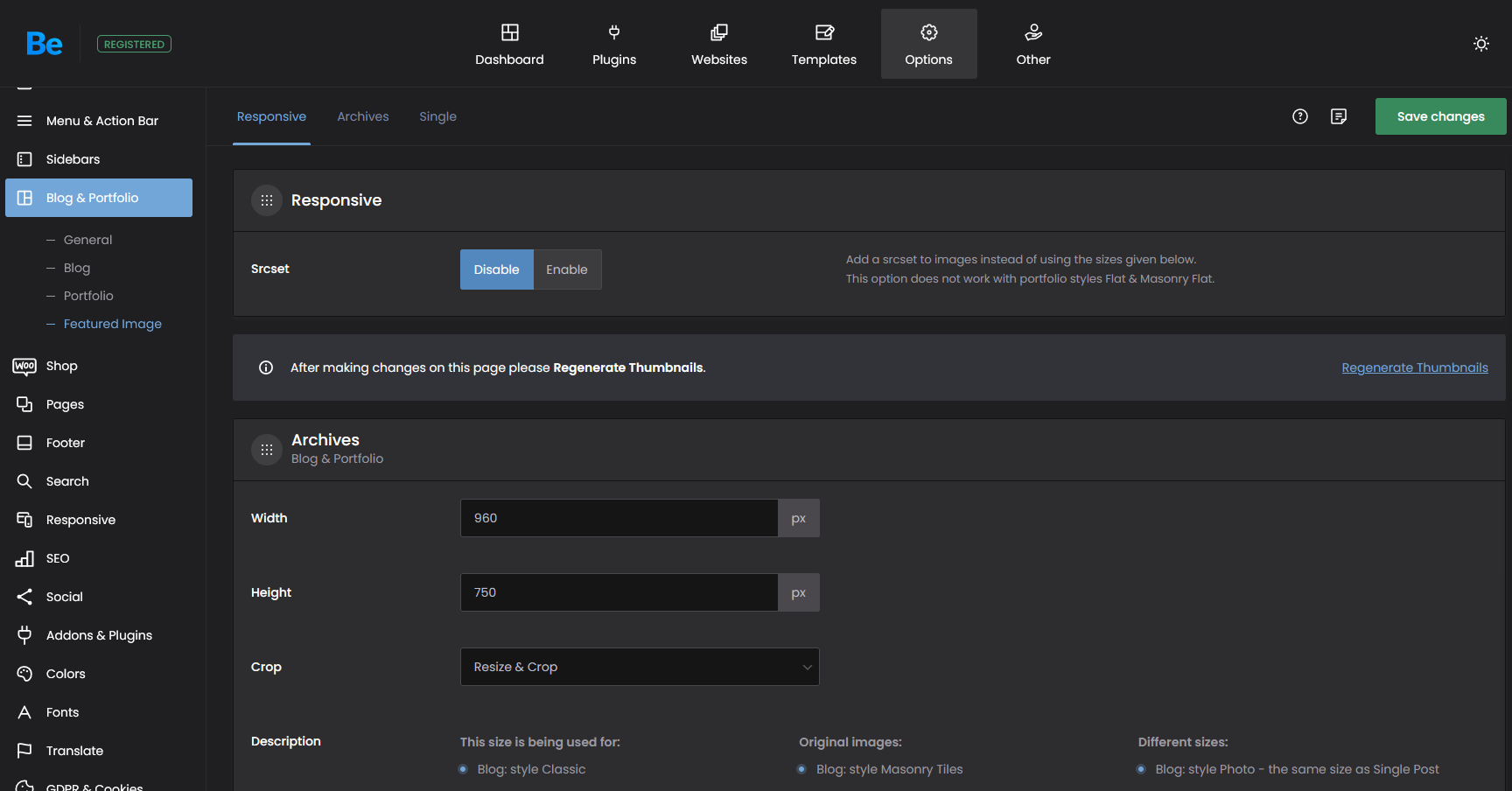The image size is (1512, 791).
Task: Click the Be logo
Action: (x=44, y=44)
